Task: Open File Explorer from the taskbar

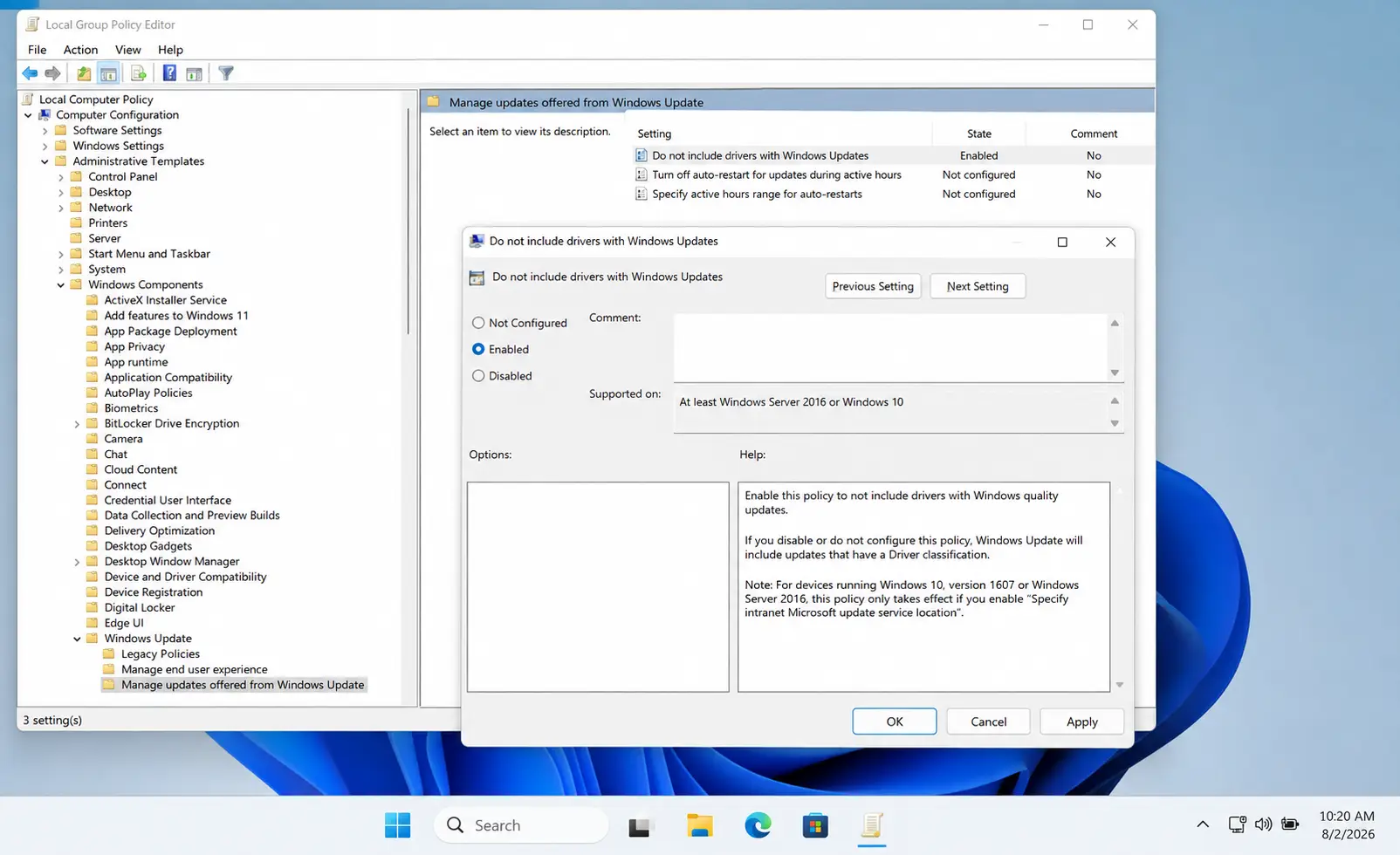Action: coord(699,825)
